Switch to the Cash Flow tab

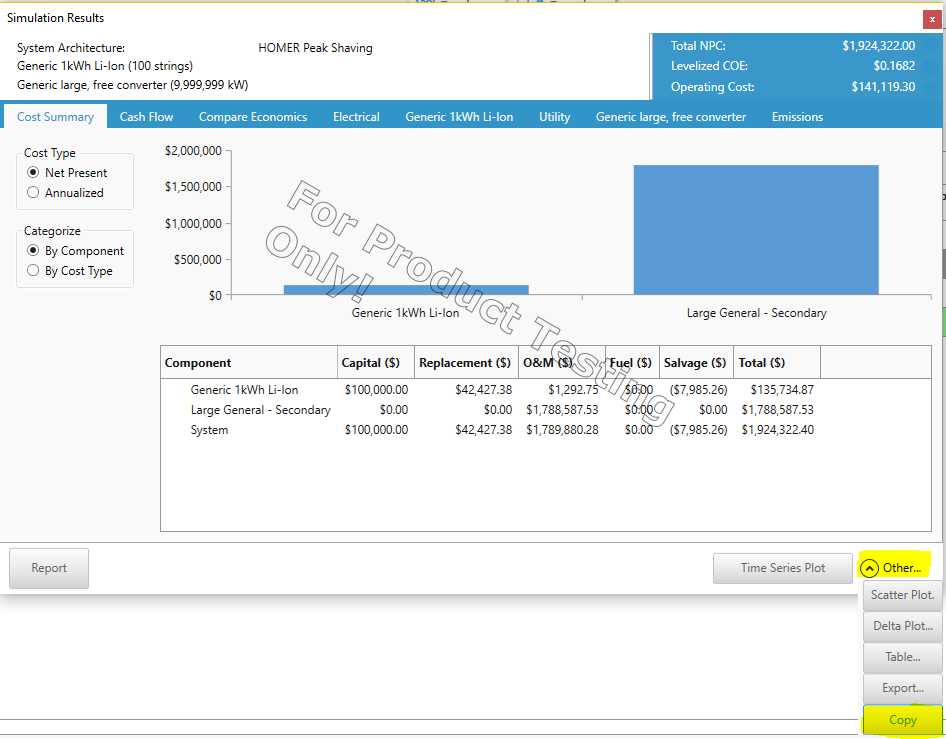point(146,117)
